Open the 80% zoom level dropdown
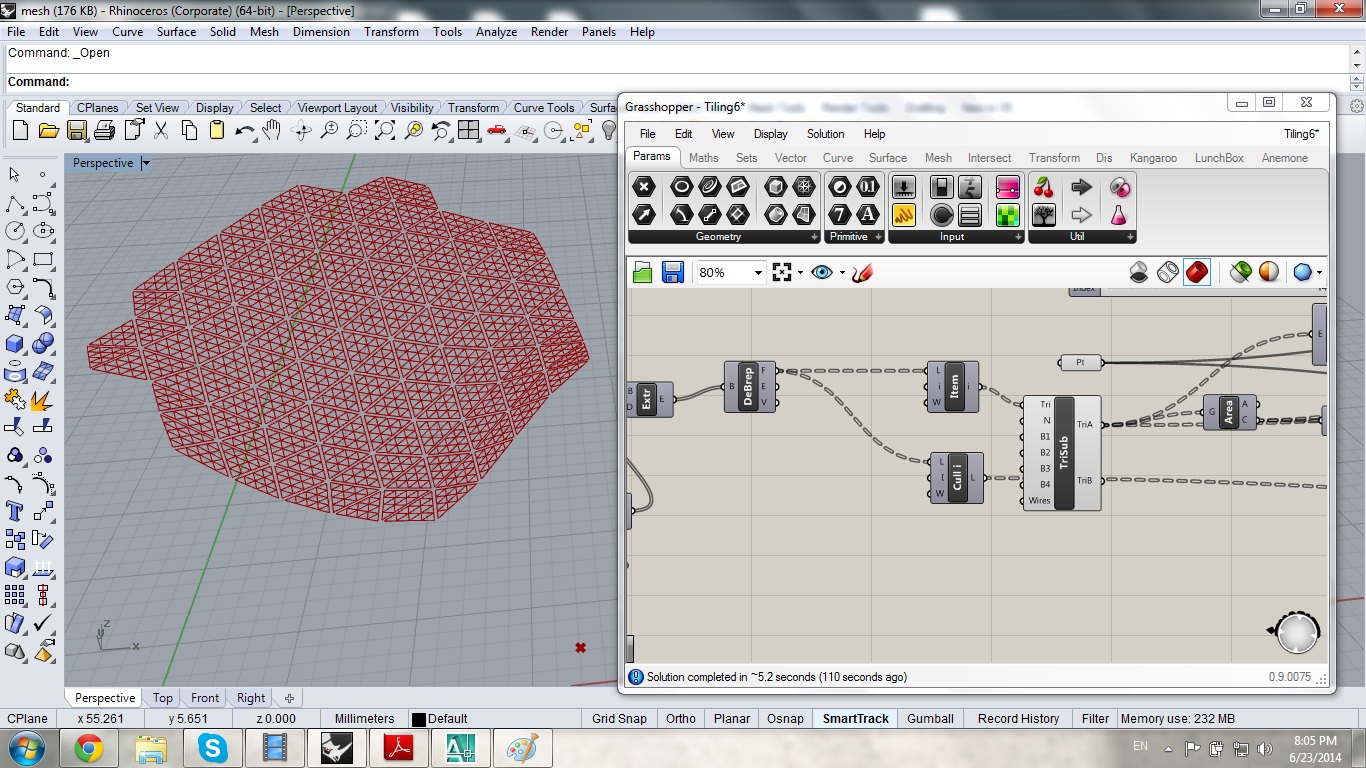This screenshot has height=768, width=1366. coord(758,272)
